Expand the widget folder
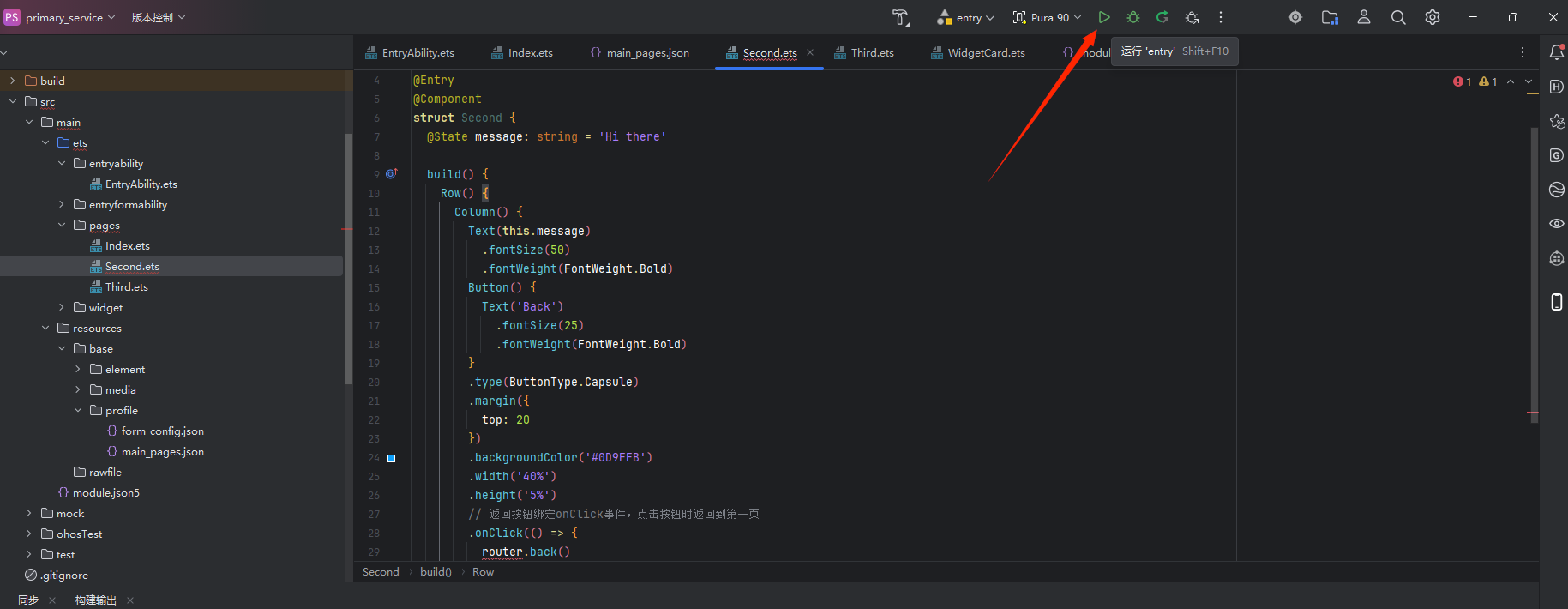Screen dimensions: 1568x609 61,307
